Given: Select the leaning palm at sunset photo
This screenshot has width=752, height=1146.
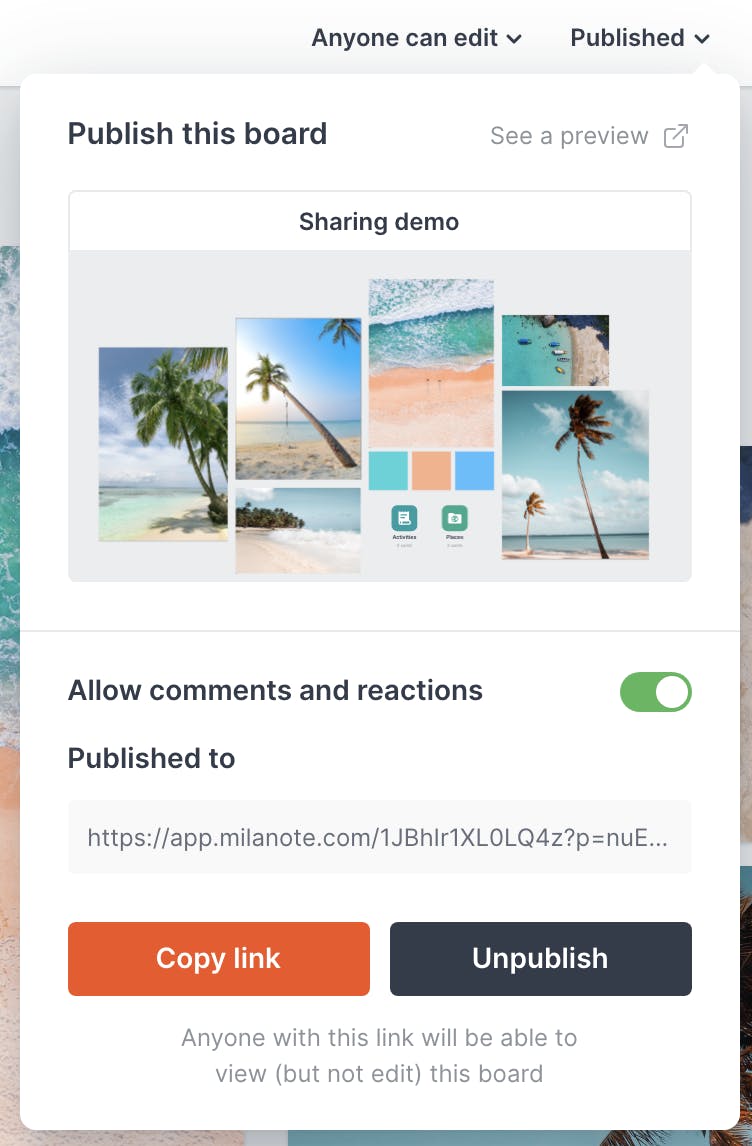Looking at the screenshot, I should 298,399.
